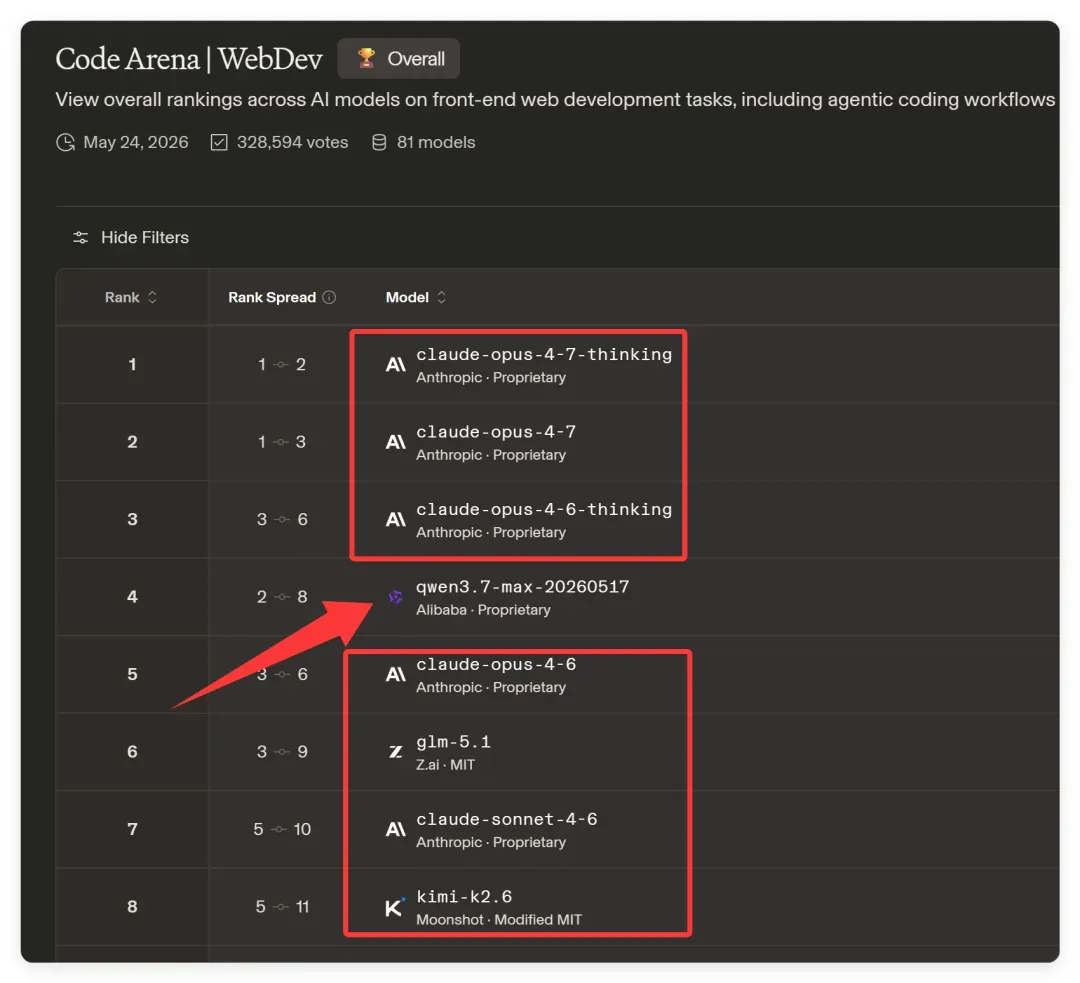Click the Anthropic logo beside claude-opus-4-6

(x=395, y=674)
